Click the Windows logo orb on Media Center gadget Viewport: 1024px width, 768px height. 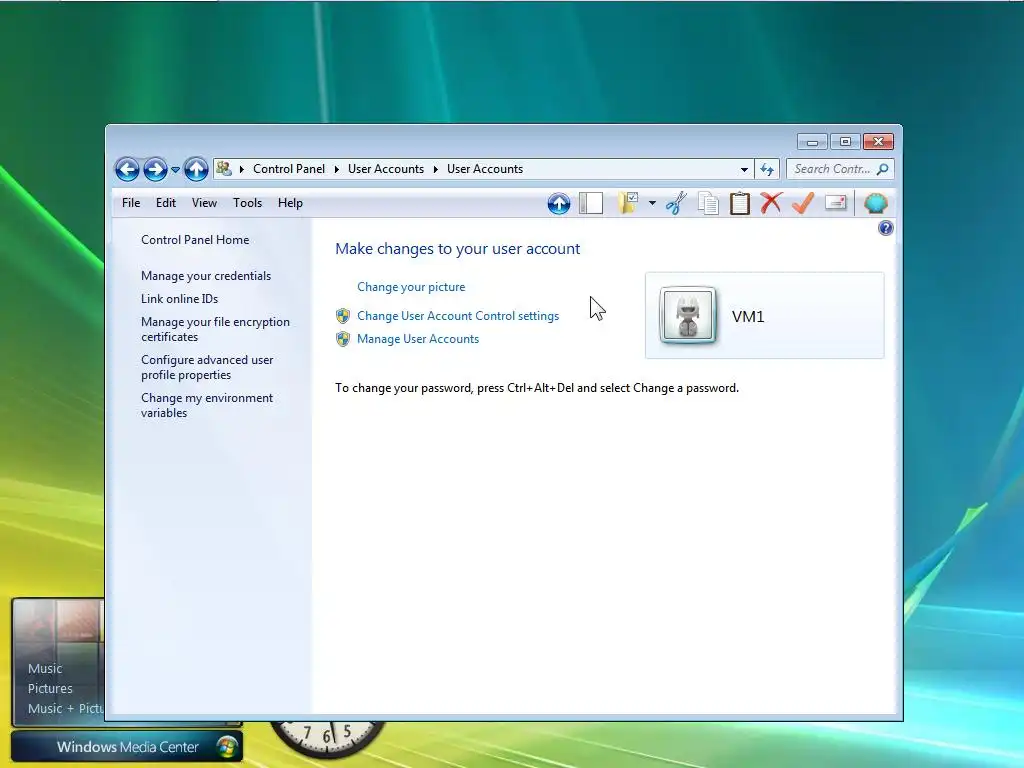pyautogui.click(x=227, y=746)
